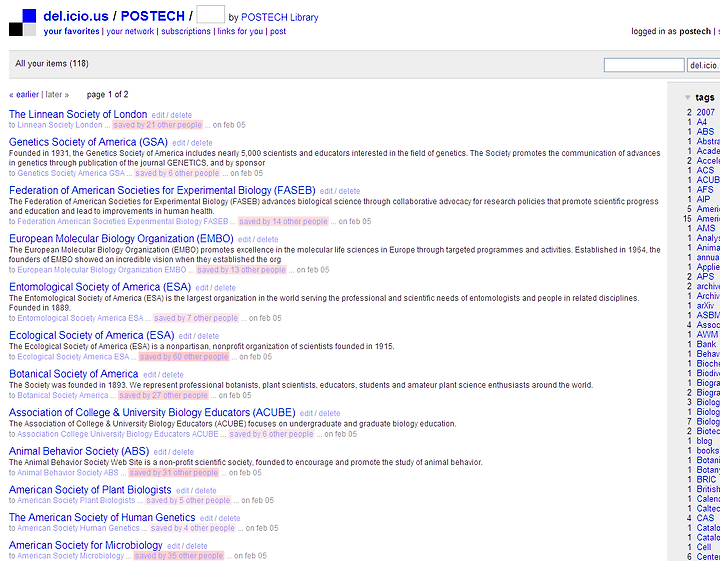
Task: Delete the ACUBE bookmark
Action: (x=329, y=413)
